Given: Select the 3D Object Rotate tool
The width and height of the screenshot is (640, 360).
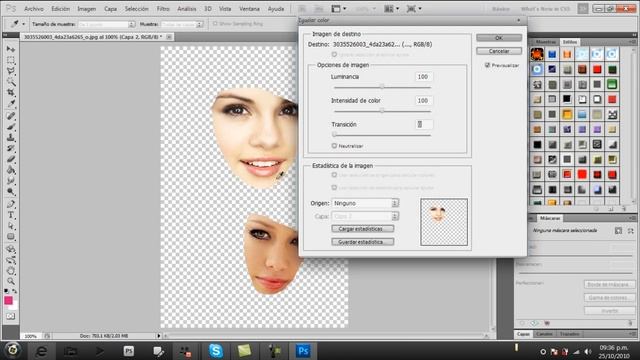Looking at the screenshot, I should point(11,249).
